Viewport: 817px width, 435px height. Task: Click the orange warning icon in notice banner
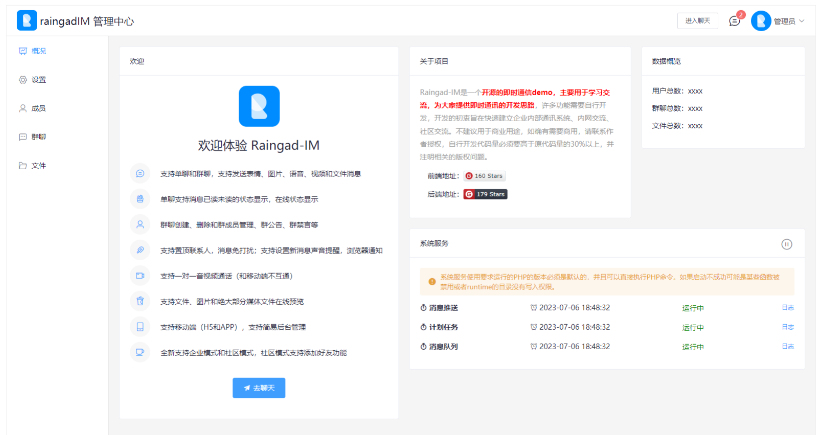pyautogui.click(x=432, y=281)
